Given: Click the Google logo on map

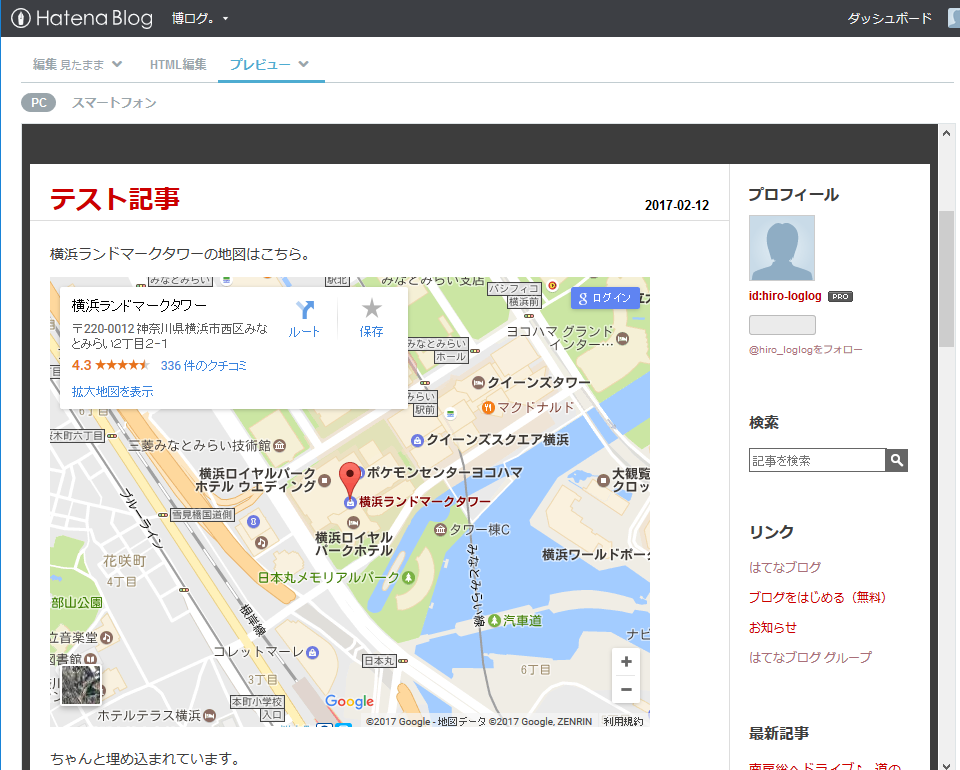Looking at the screenshot, I should 349,701.
